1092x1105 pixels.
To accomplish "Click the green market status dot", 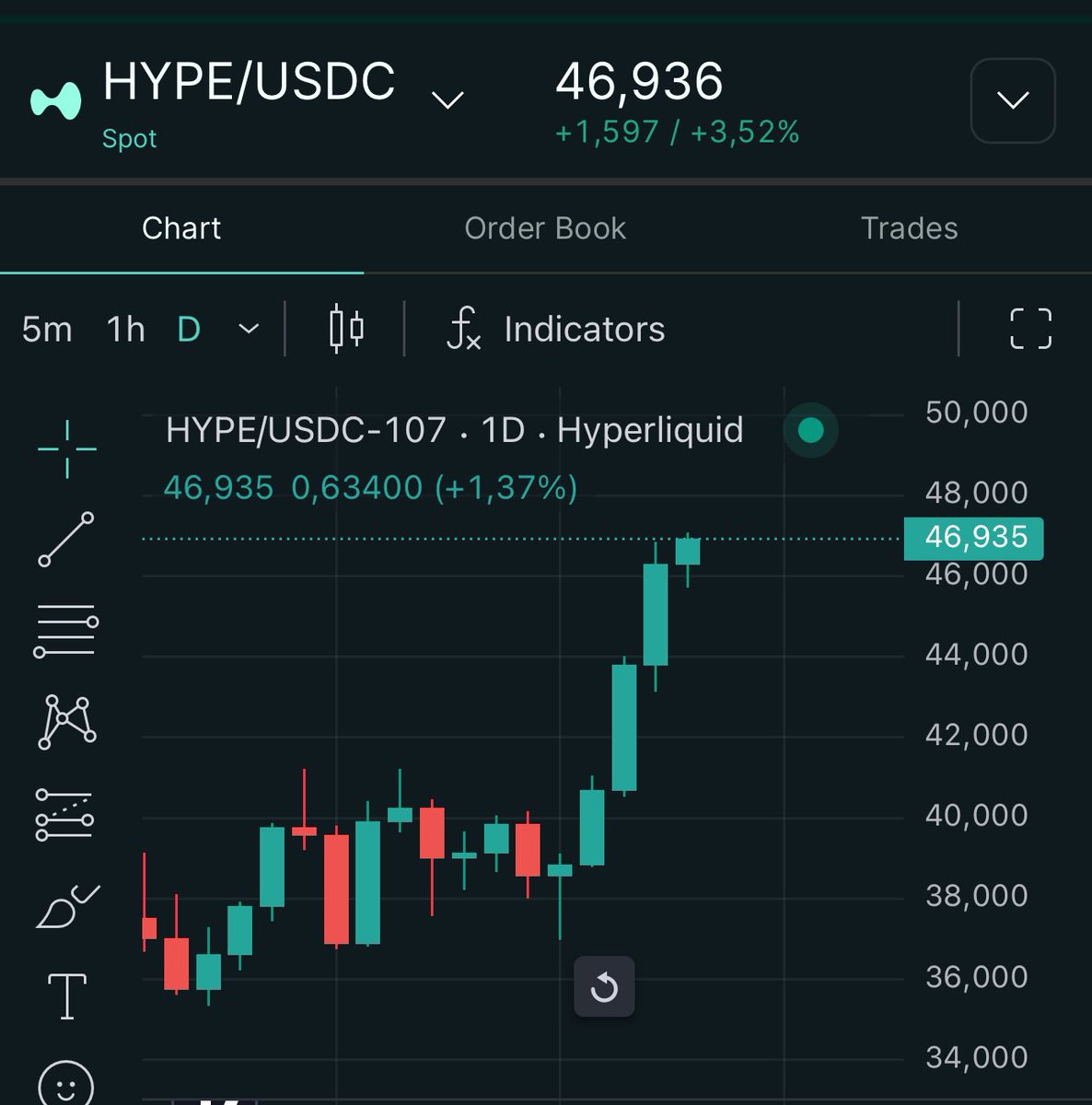I will coord(810,430).
